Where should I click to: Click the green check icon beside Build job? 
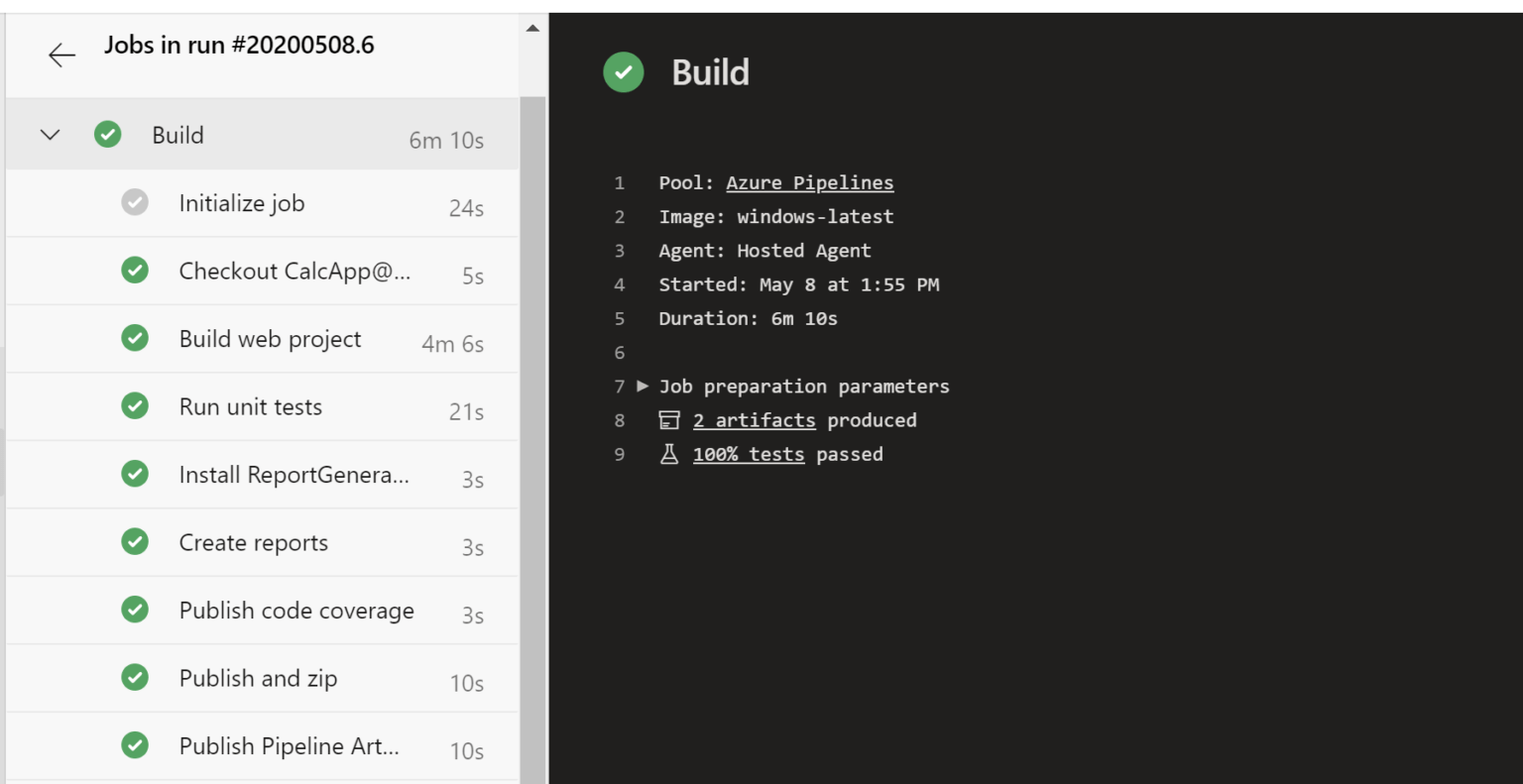click(x=107, y=135)
